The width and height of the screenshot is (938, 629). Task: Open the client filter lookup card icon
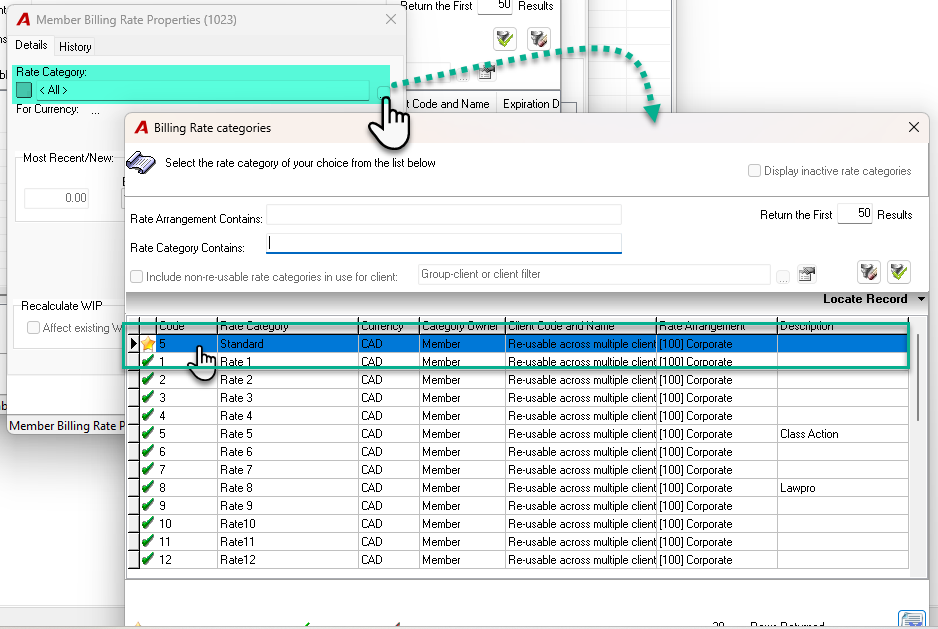(x=807, y=274)
